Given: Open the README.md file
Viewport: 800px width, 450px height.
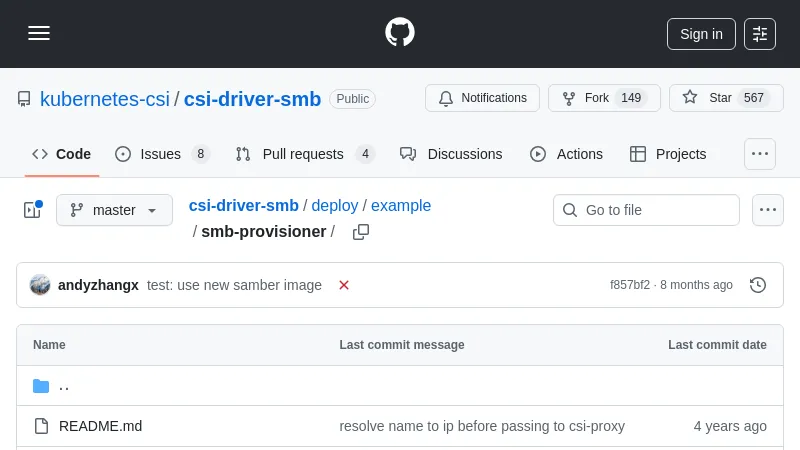Looking at the screenshot, I should 100,426.
